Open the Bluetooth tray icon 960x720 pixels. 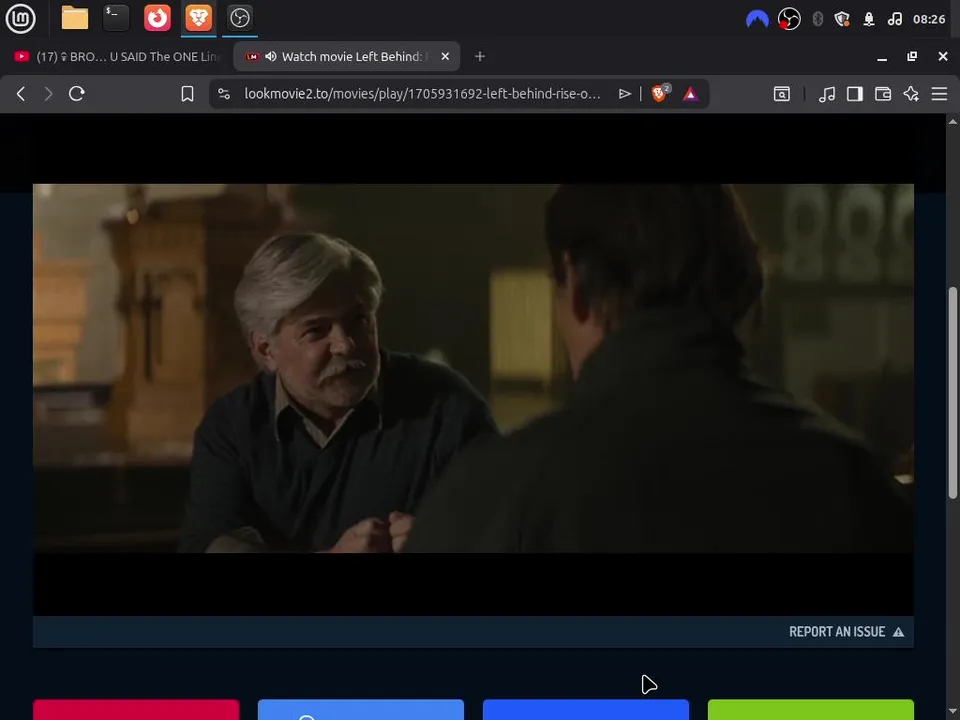817,20
